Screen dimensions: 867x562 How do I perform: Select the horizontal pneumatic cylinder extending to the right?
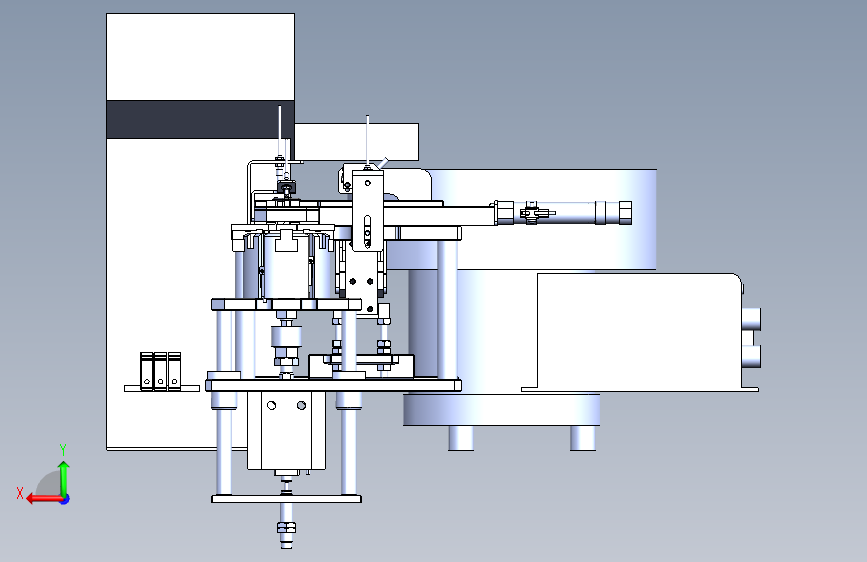[x=563, y=213]
